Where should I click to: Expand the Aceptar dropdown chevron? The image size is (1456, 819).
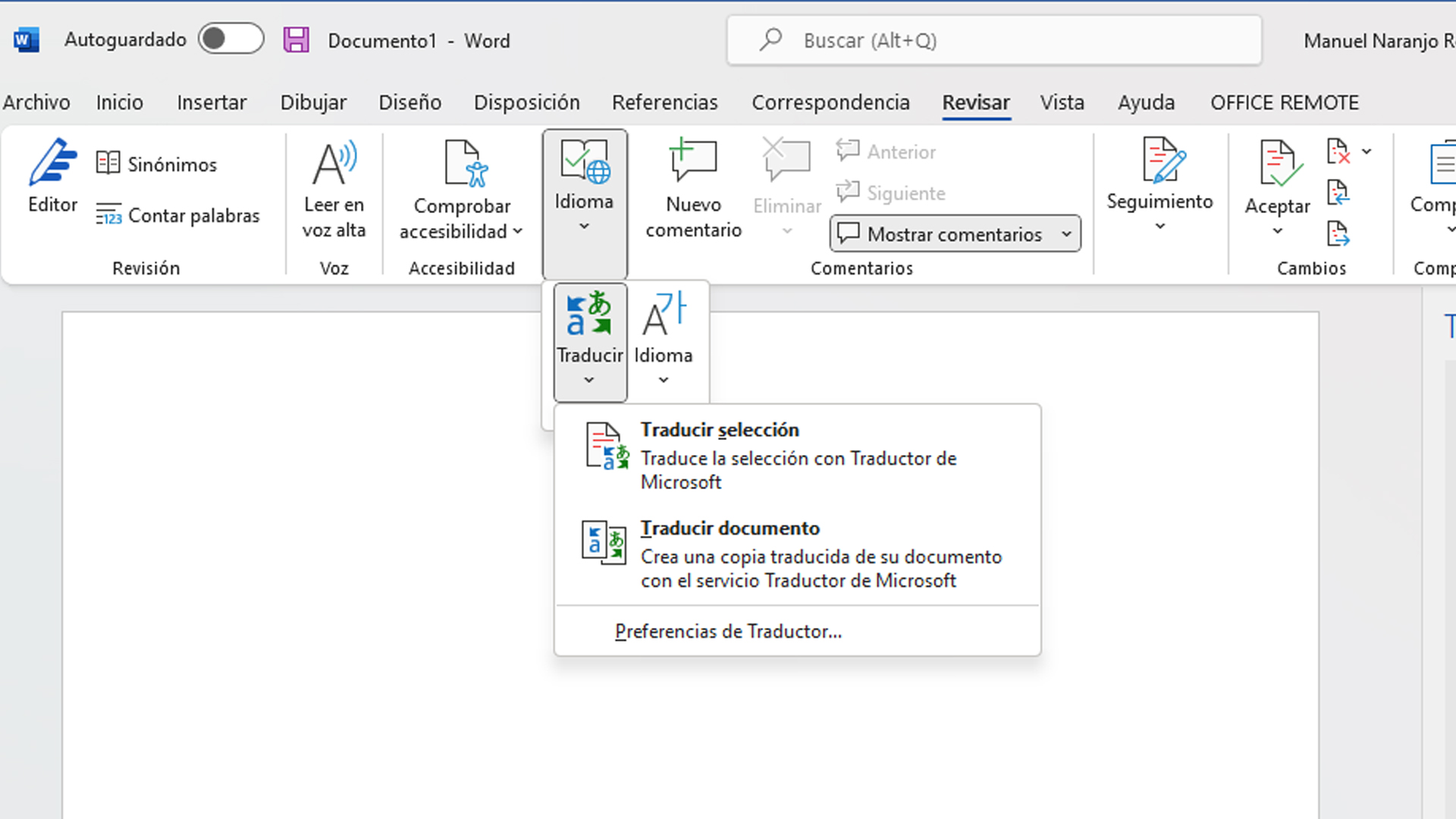pos(1277,231)
